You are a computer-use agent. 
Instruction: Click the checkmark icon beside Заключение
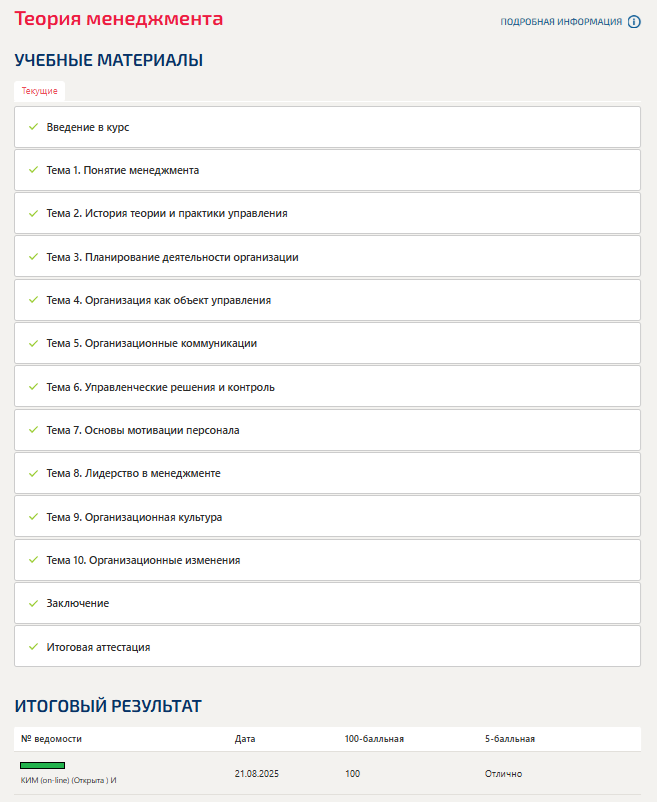click(x=33, y=603)
